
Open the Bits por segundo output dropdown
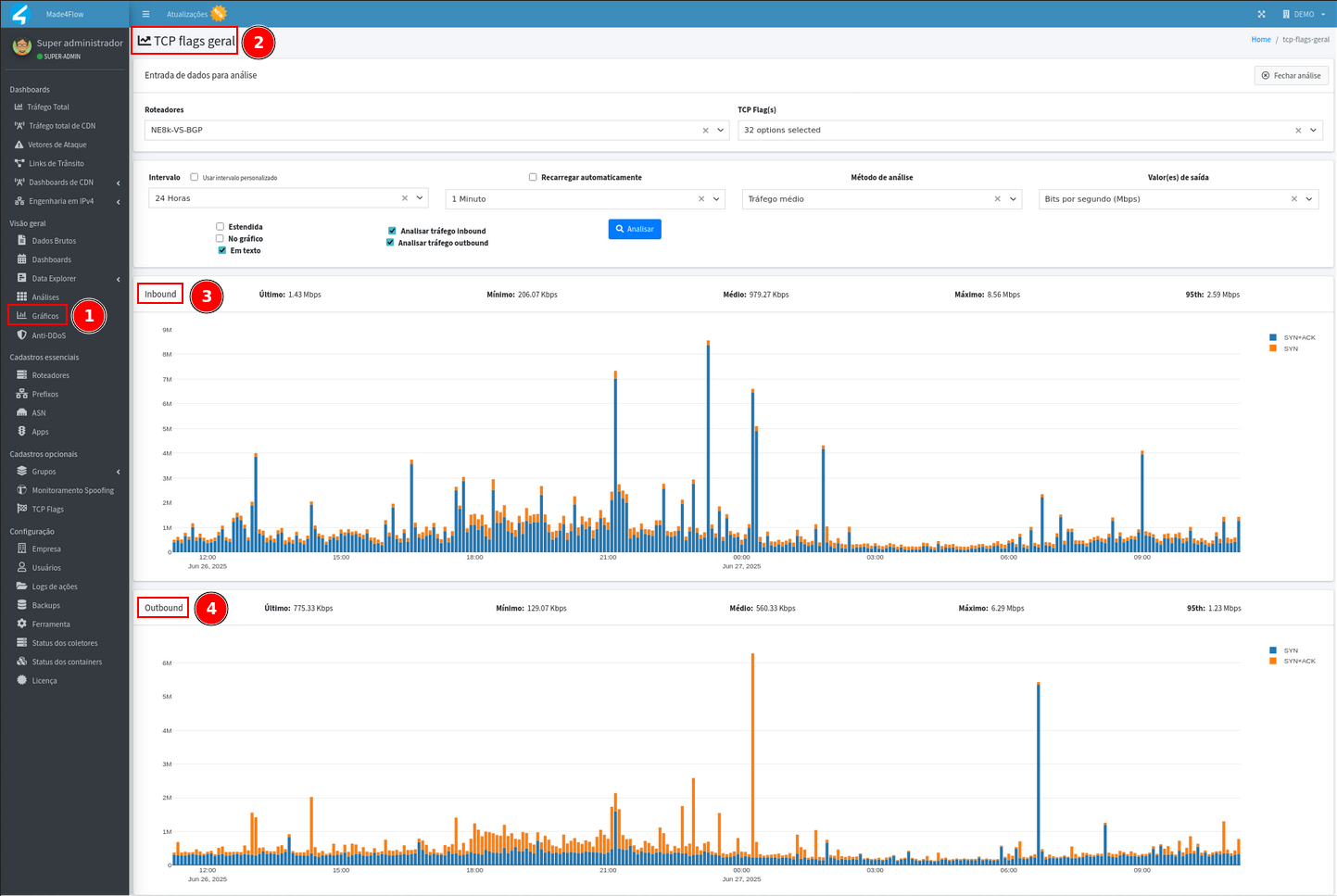coord(1309,199)
